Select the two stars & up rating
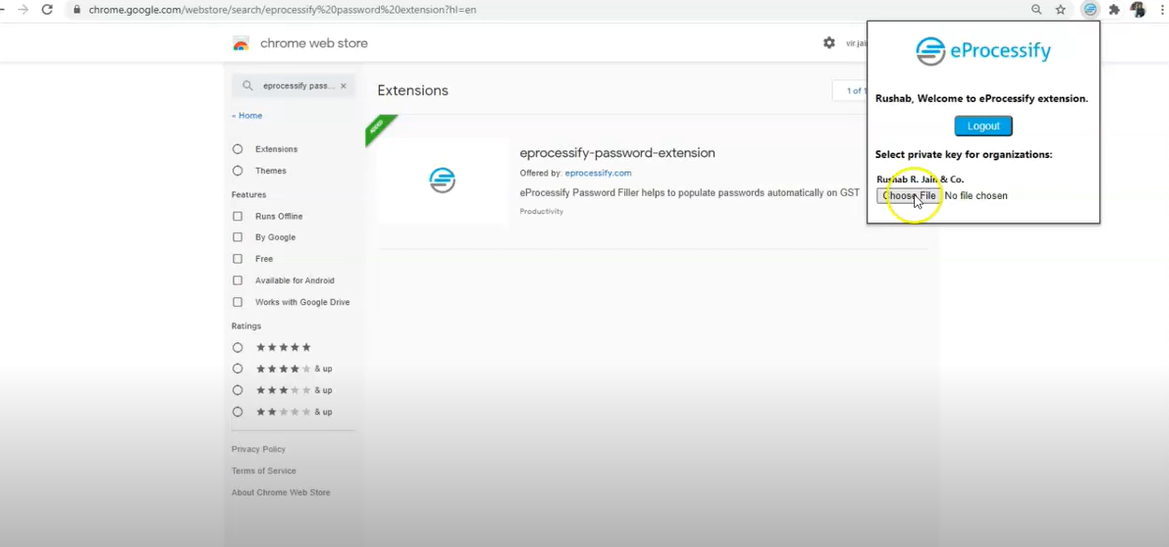The image size is (1169, 547). [238, 411]
